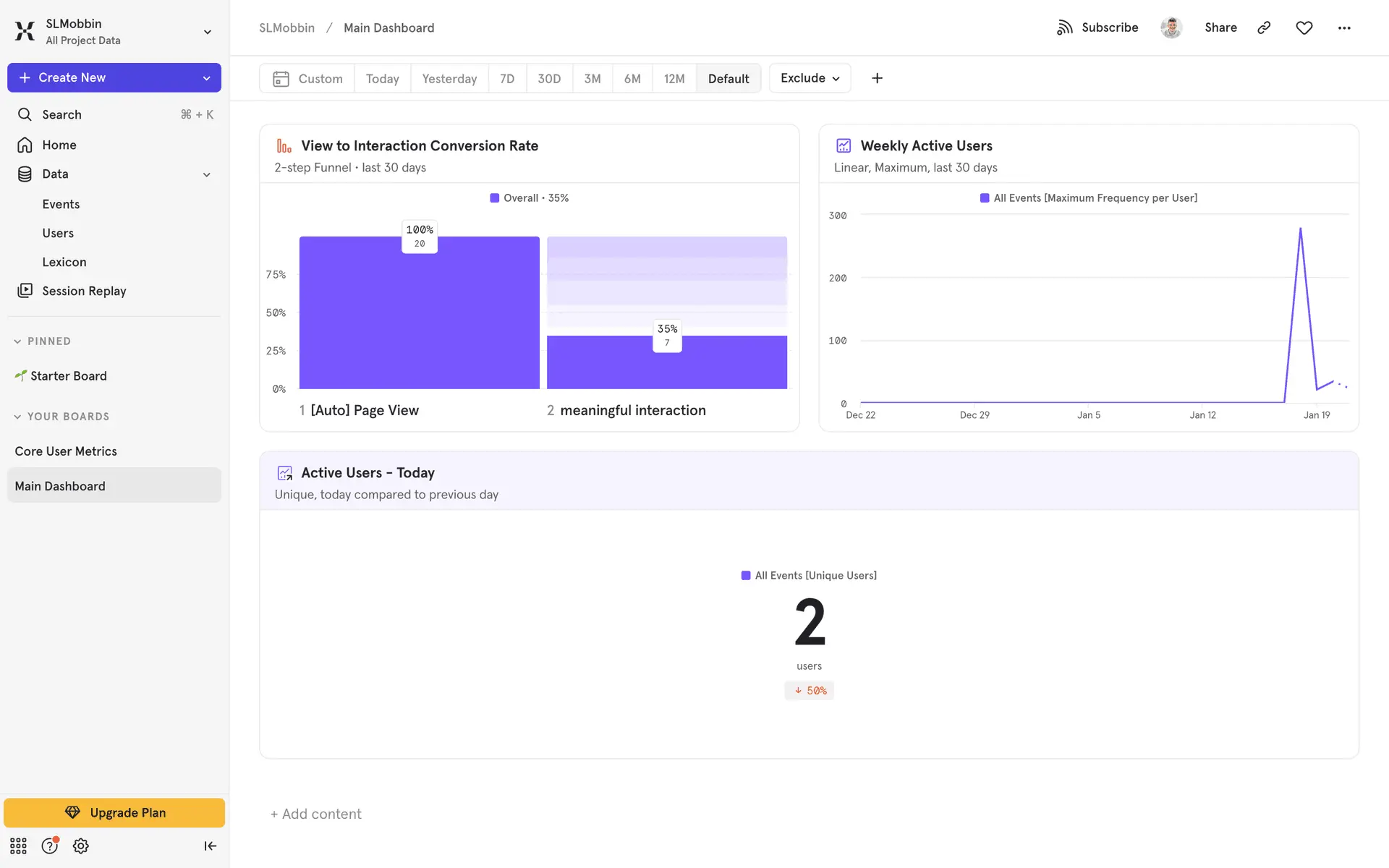Toggle the Overall 35% legend entry
The width and height of the screenshot is (1389, 868).
[x=530, y=198]
